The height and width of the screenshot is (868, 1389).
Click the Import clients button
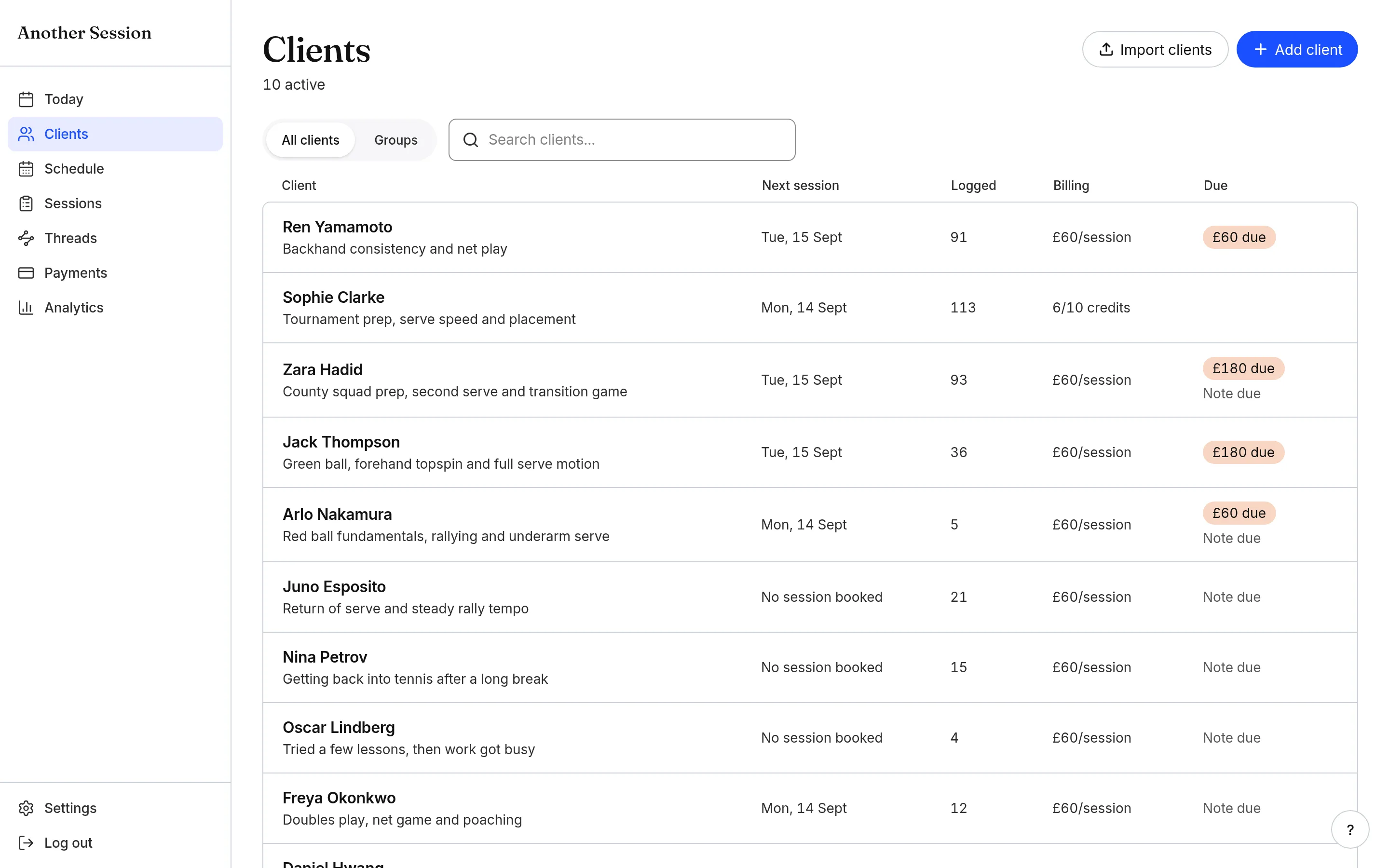point(1155,49)
